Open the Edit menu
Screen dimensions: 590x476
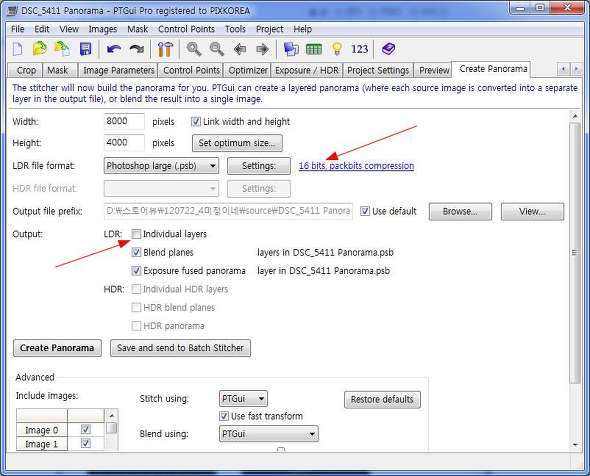pyautogui.click(x=42, y=29)
